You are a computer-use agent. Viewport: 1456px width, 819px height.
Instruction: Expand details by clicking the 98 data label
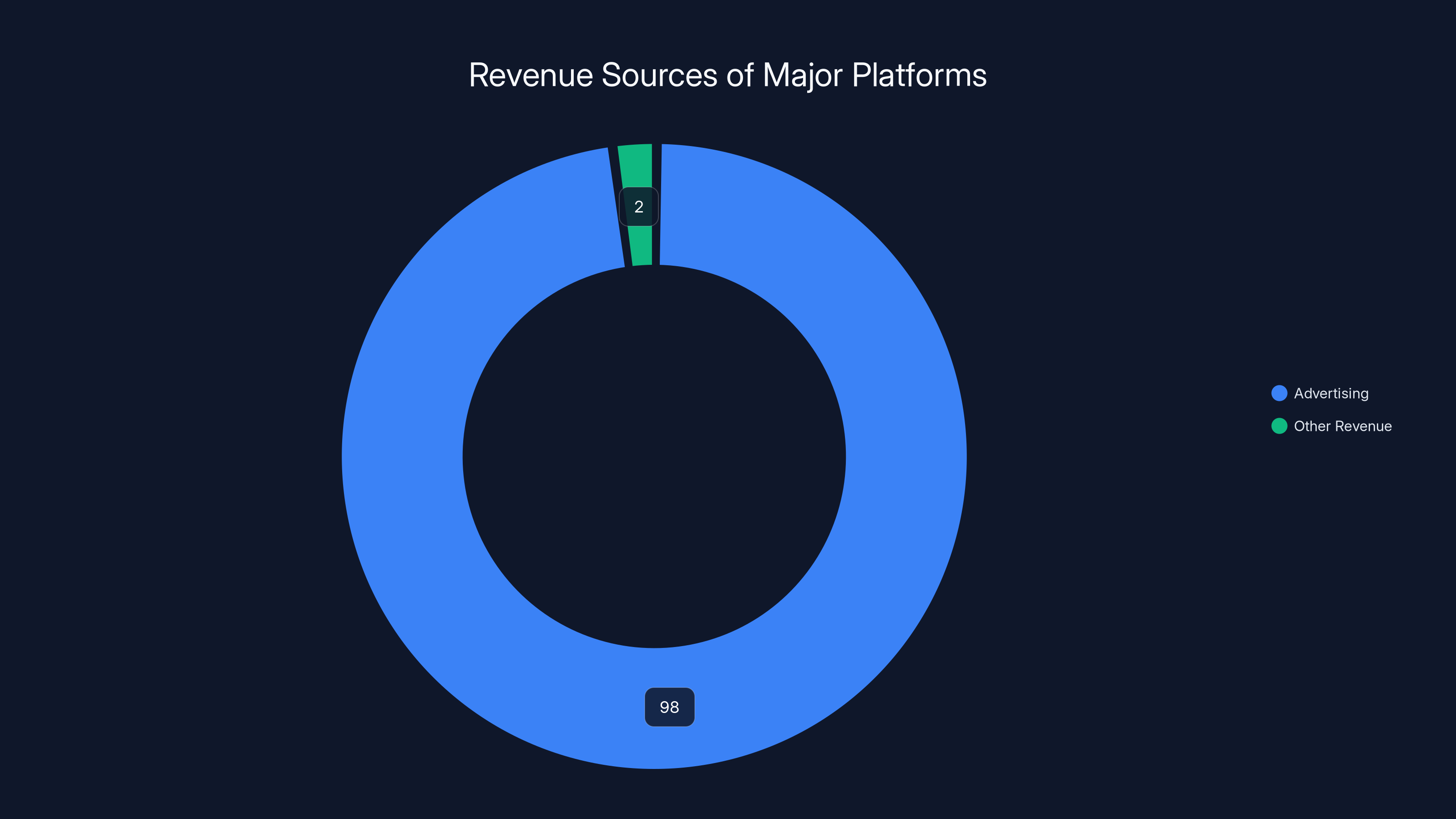[x=670, y=707]
